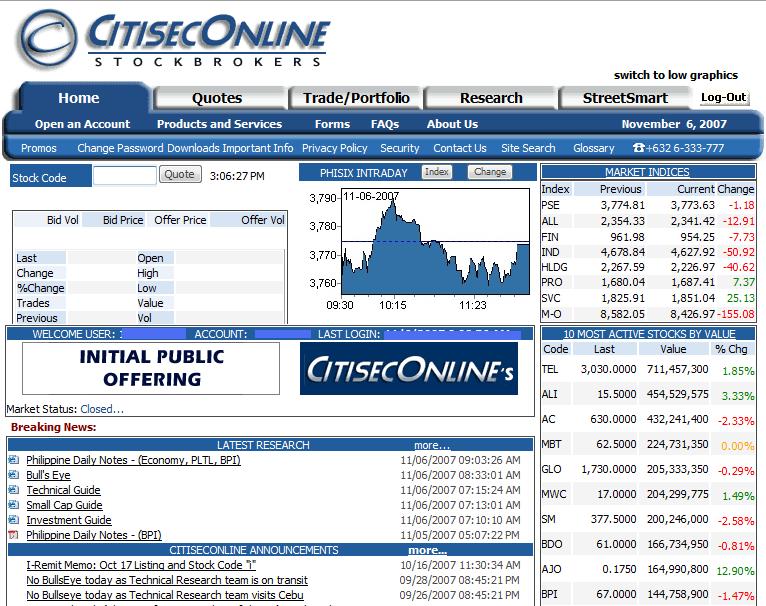Open the Glossary
Viewport: 766px width, 606px height.
[x=594, y=148]
